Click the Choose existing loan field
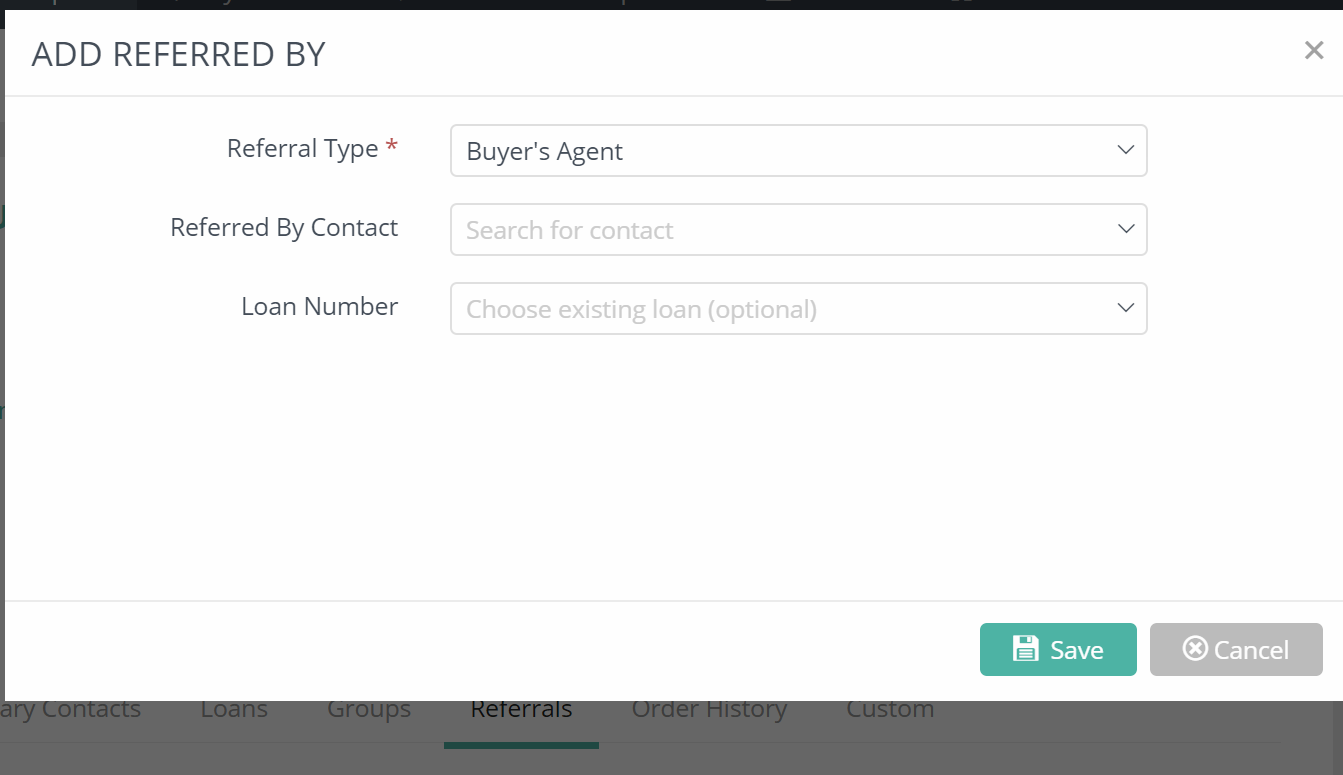The height and width of the screenshot is (775, 1343). 780,308
